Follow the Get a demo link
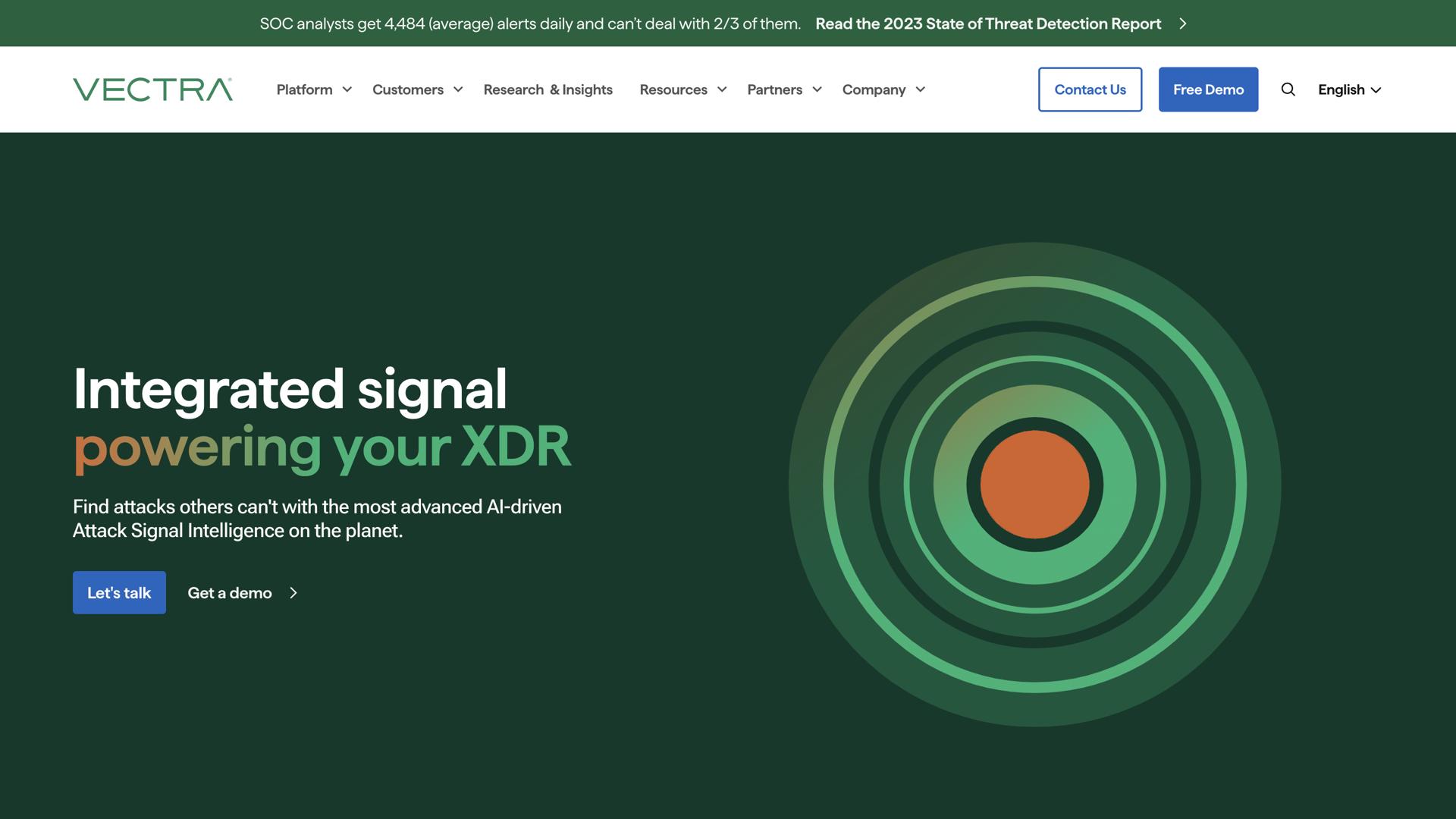1456x819 pixels. [x=230, y=593]
